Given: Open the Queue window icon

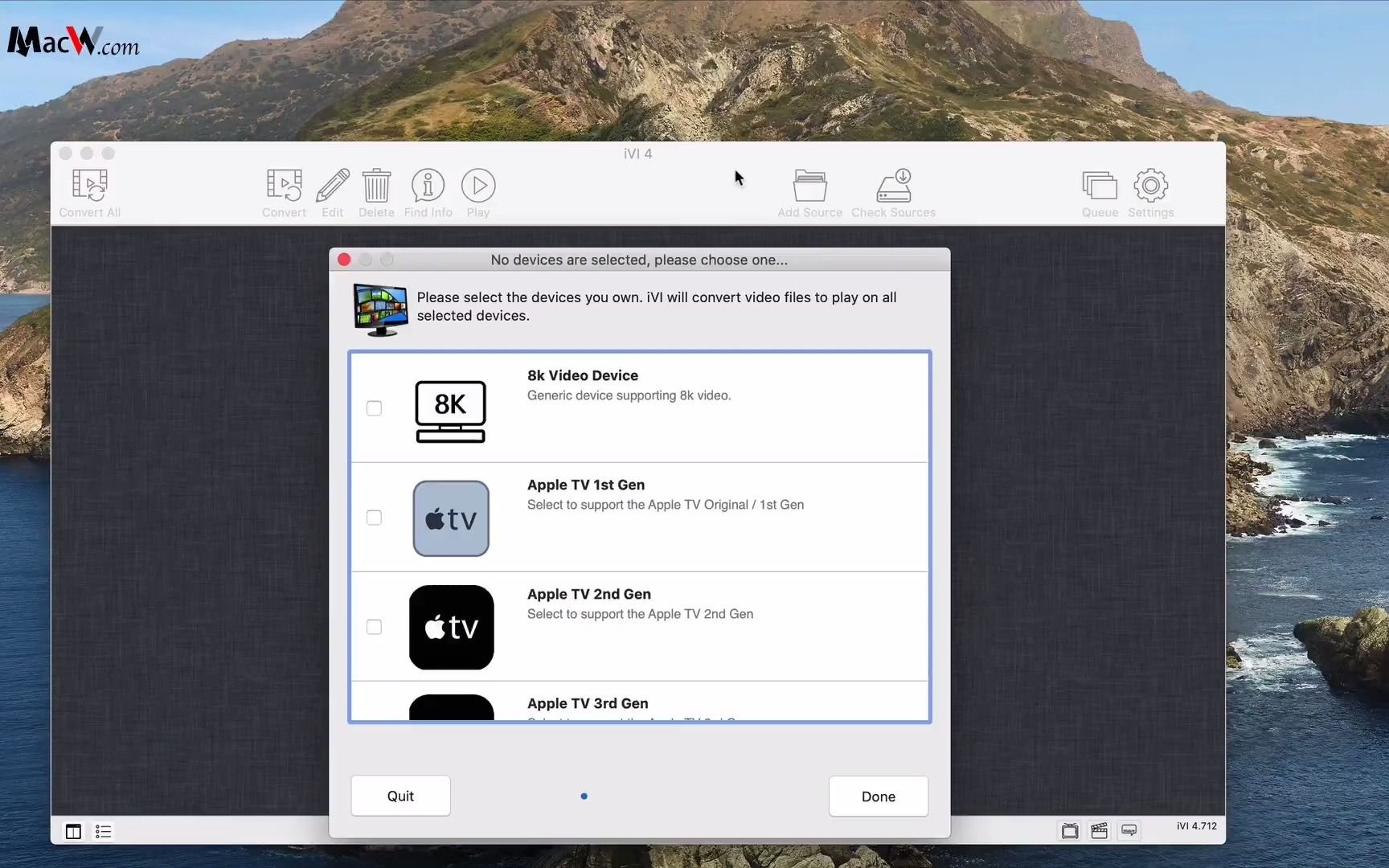Looking at the screenshot, I should click(1100, 186).
